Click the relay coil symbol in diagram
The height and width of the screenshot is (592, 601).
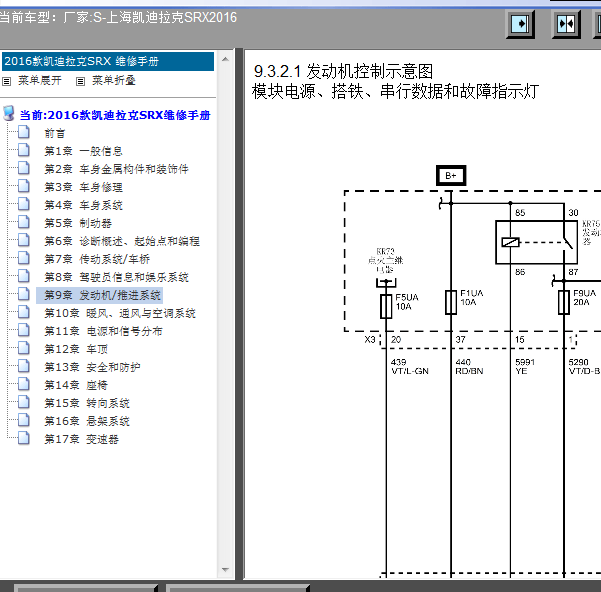(510, 242)
